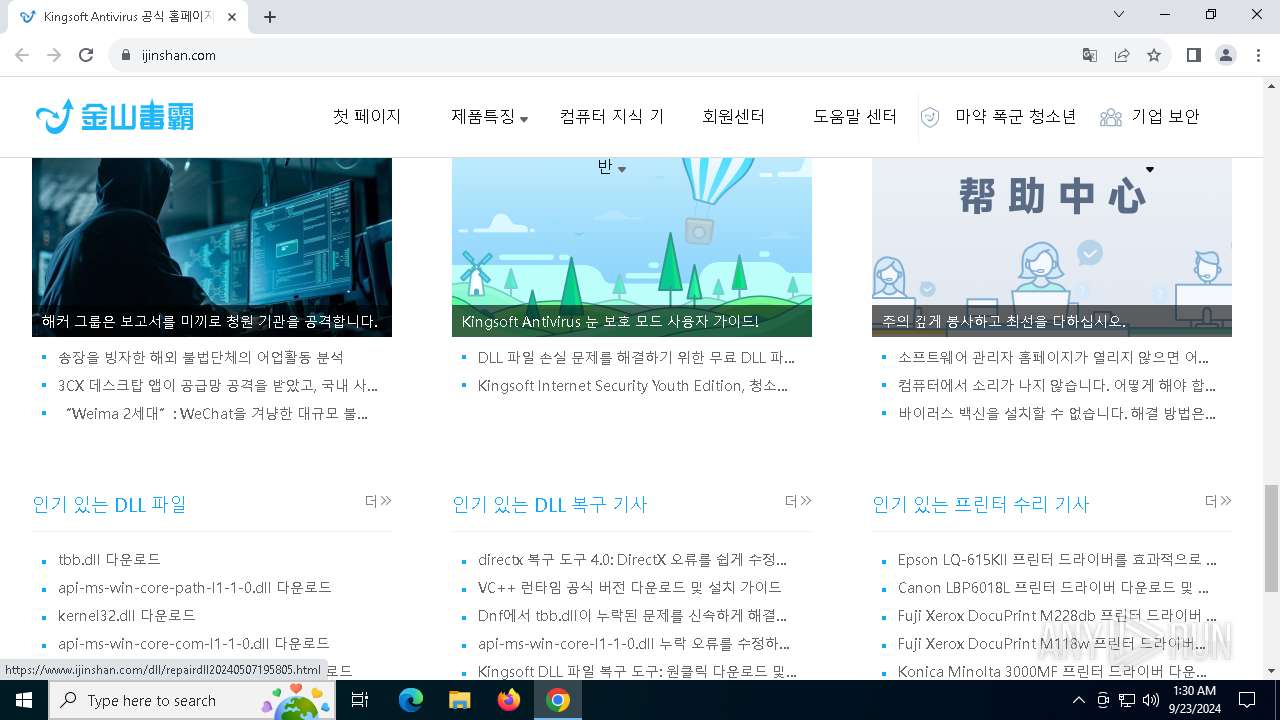Click the Windows taskbar search box
Screen dimensions: 1280x720
pos(191,700)
